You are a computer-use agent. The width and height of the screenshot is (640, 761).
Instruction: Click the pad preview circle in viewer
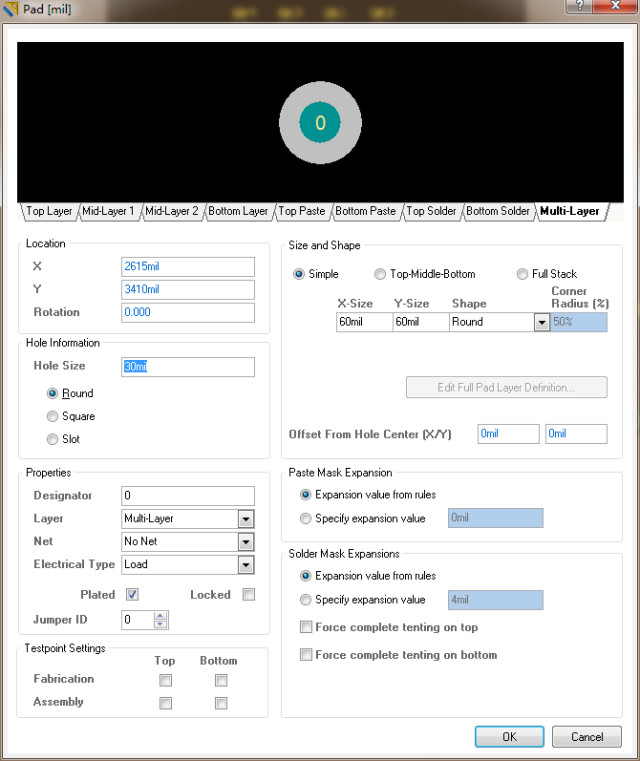320,123
